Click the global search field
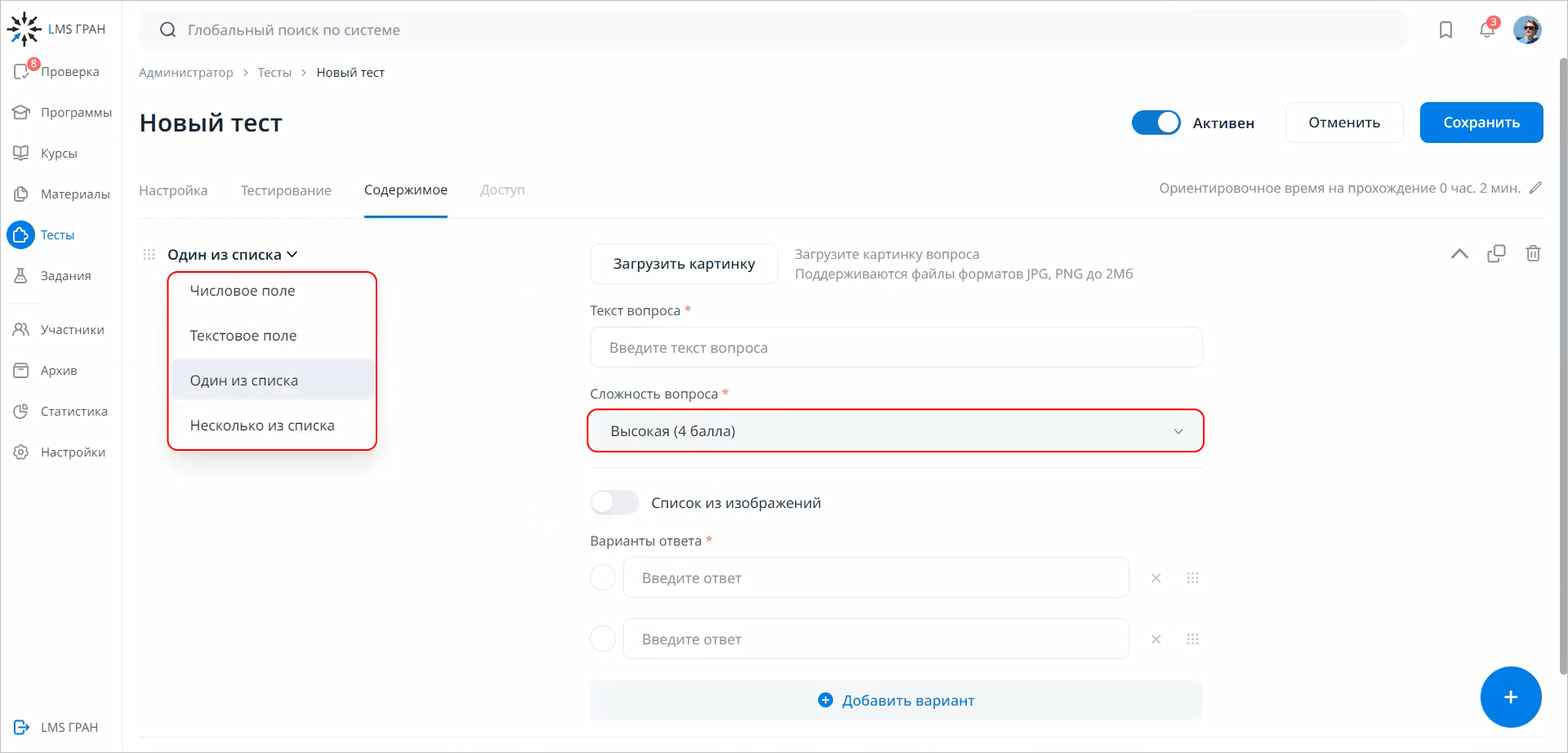Viewport: 1568px width, 753px height. click(x=490, y=29)
